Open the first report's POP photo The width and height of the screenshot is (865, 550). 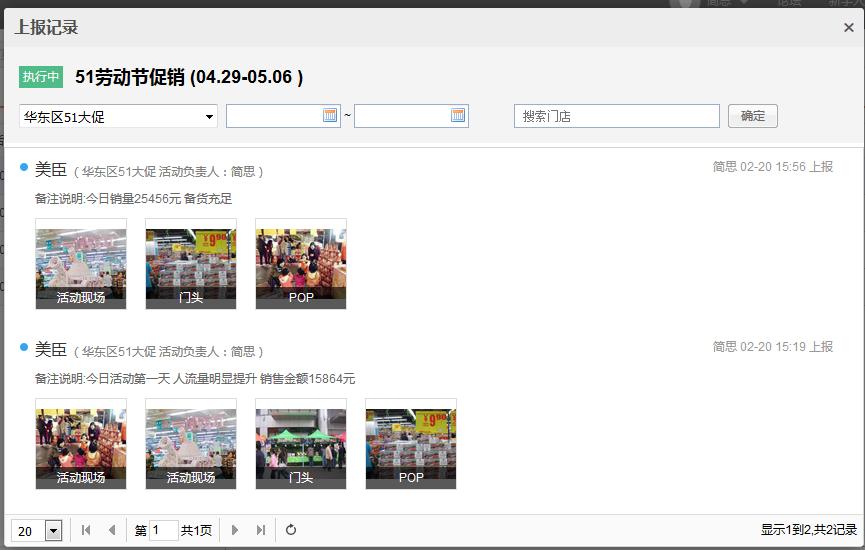pyautogui.click(x=301, y=263)
